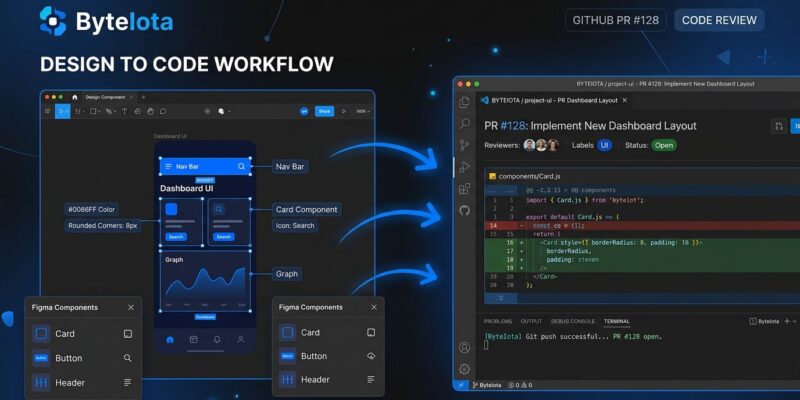
Task: Switch to Design Component tab in Figma
Action: coord(105,97)
